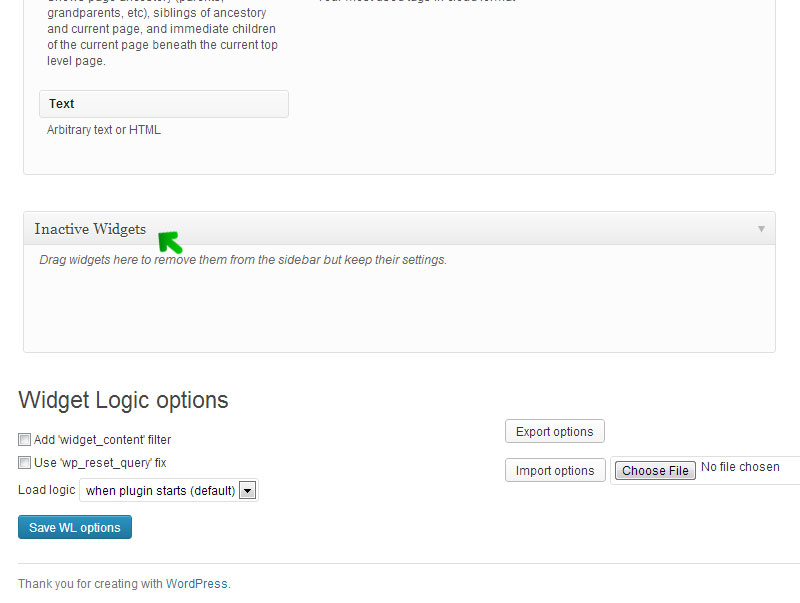Follow the WordPress footer link

click(196, 584)
